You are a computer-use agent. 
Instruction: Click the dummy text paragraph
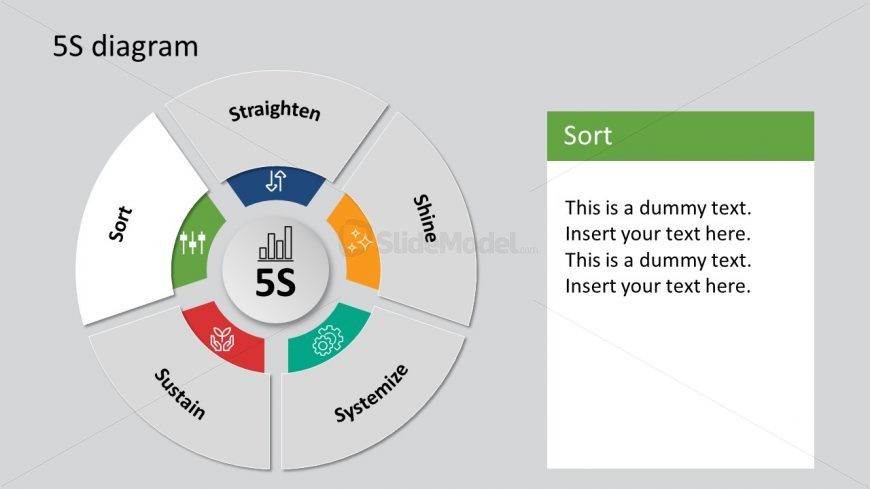coord(658,247)
